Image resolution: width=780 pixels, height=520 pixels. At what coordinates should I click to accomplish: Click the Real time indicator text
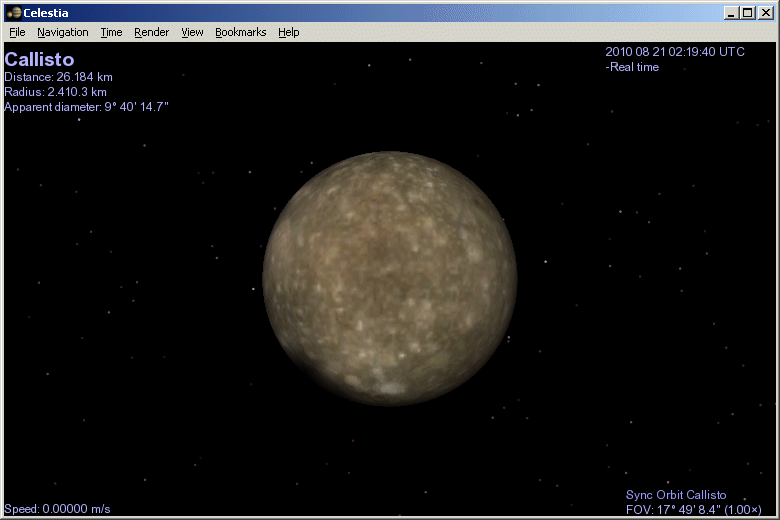[x=633, y=67]
